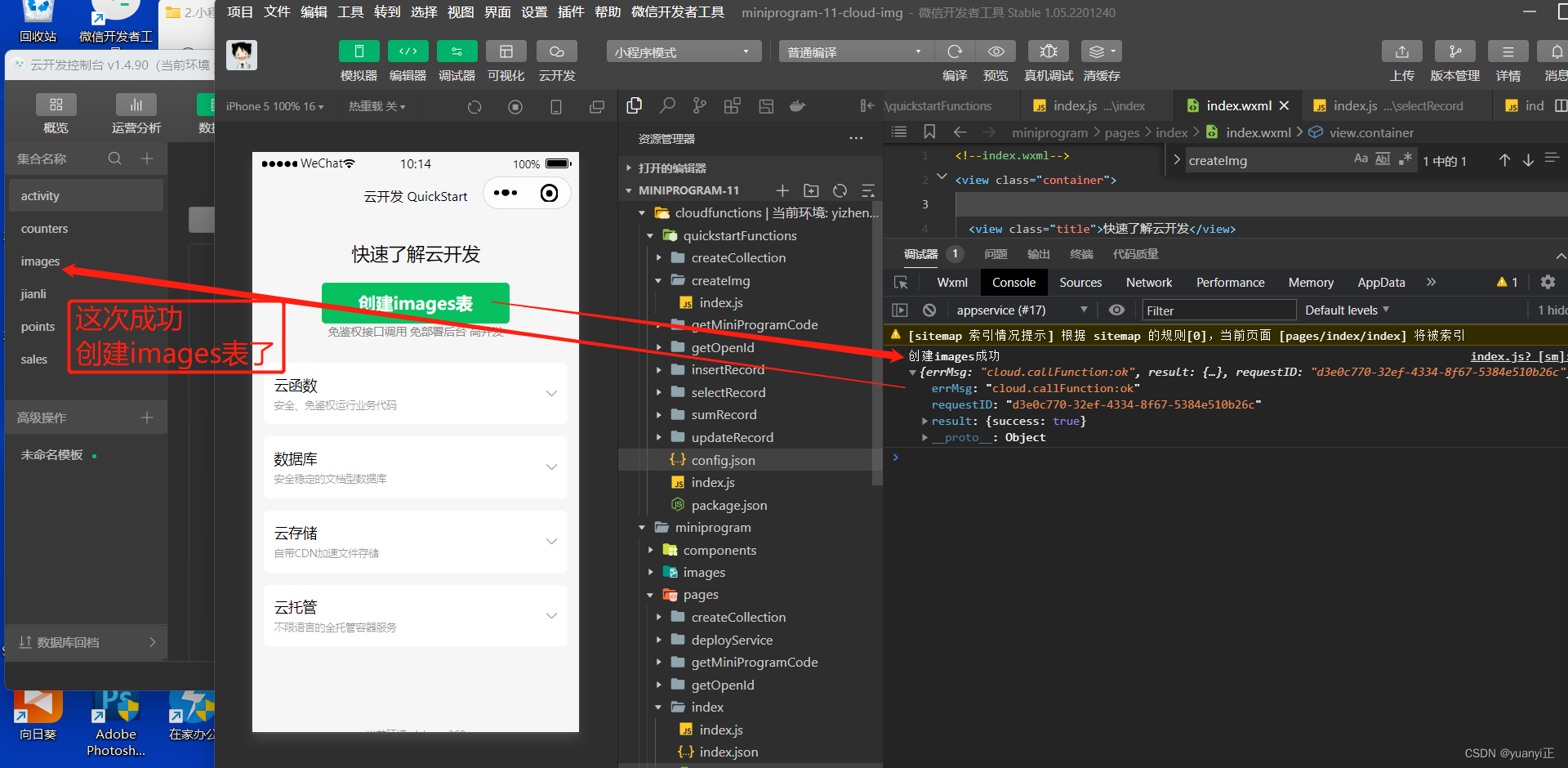Go to next find match
The image size is (1568, 768).
coord(1528,160)
